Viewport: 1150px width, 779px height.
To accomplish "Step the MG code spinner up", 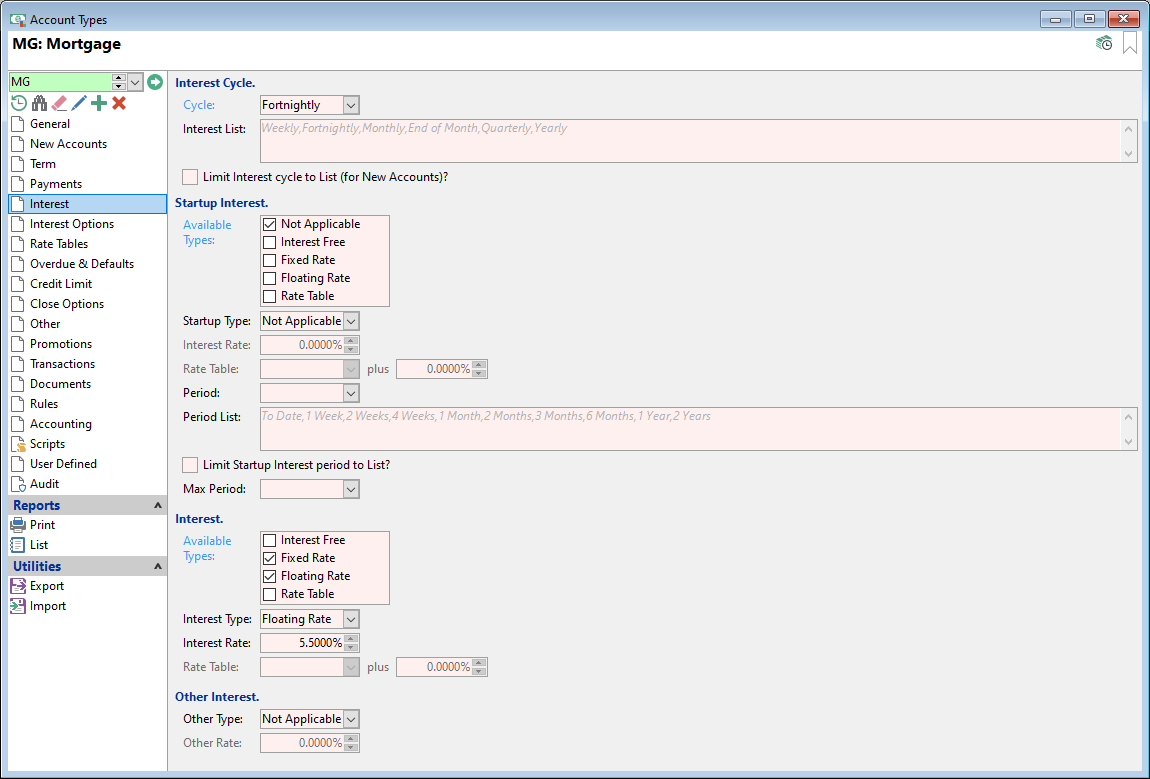I will [119, 78].
